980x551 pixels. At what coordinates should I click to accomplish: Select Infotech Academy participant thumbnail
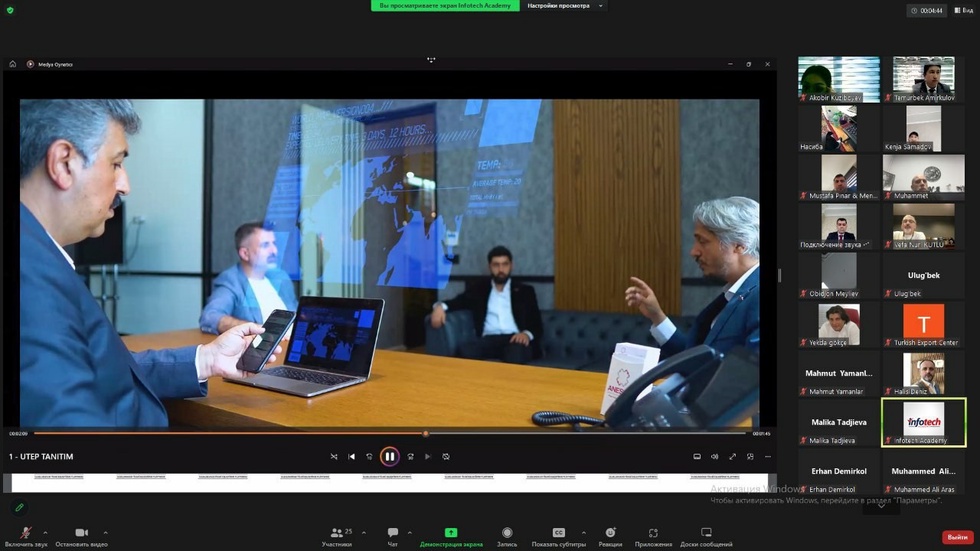tap(923, 421)
